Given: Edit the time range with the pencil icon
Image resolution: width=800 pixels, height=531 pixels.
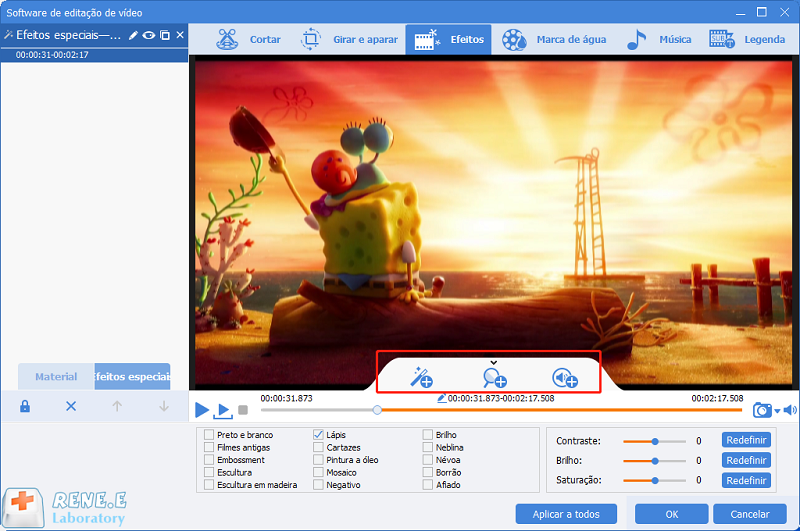Looking at the screenshot, I should click(x=441, y=398).
